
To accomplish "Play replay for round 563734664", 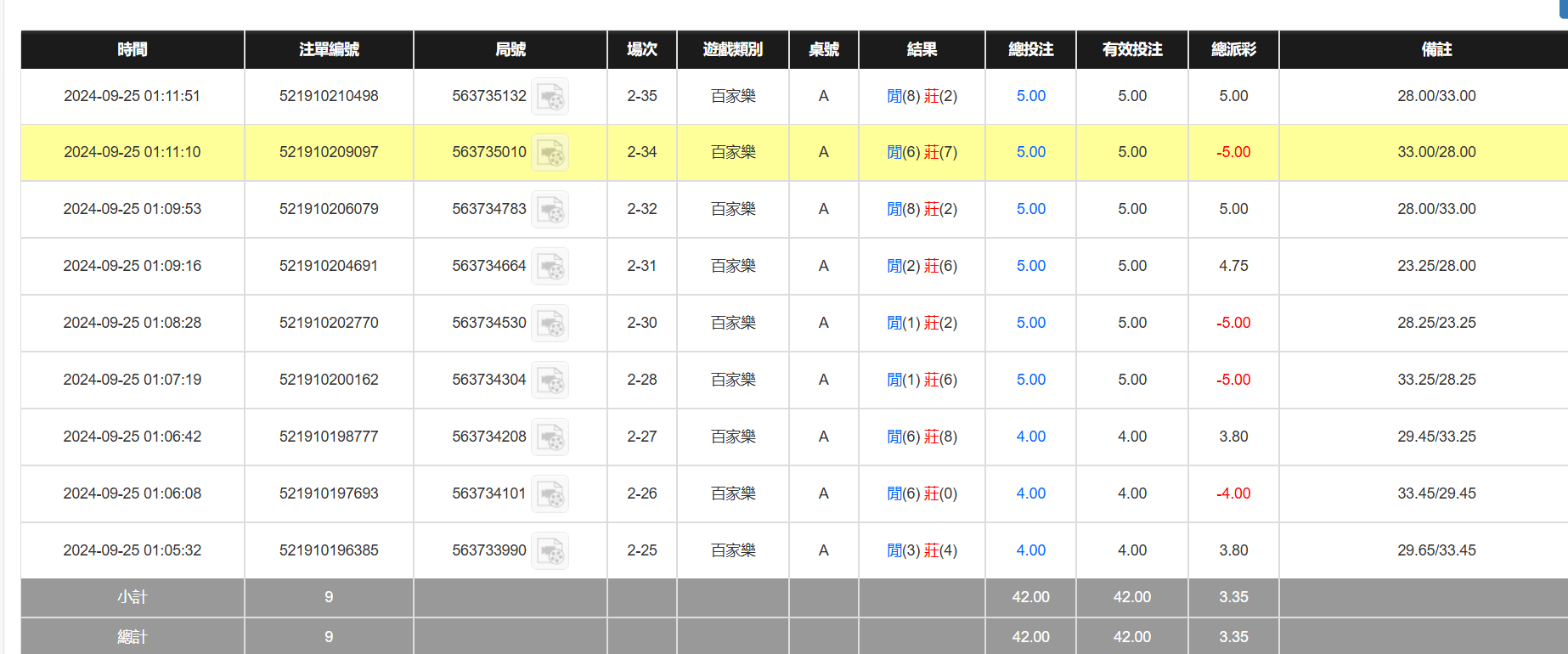I will pos(550,267).
